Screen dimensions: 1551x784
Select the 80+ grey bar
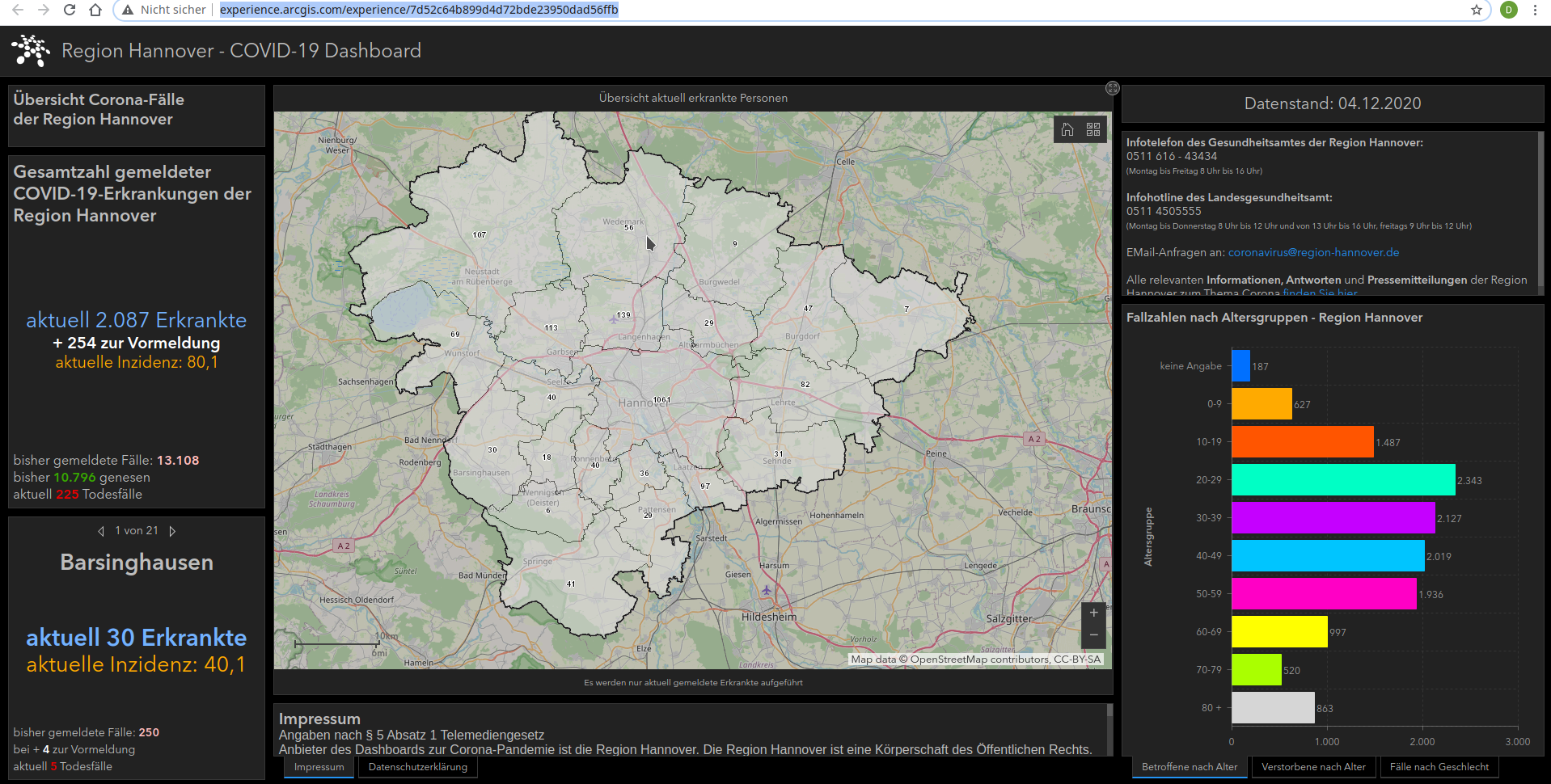click(1273, 708)
